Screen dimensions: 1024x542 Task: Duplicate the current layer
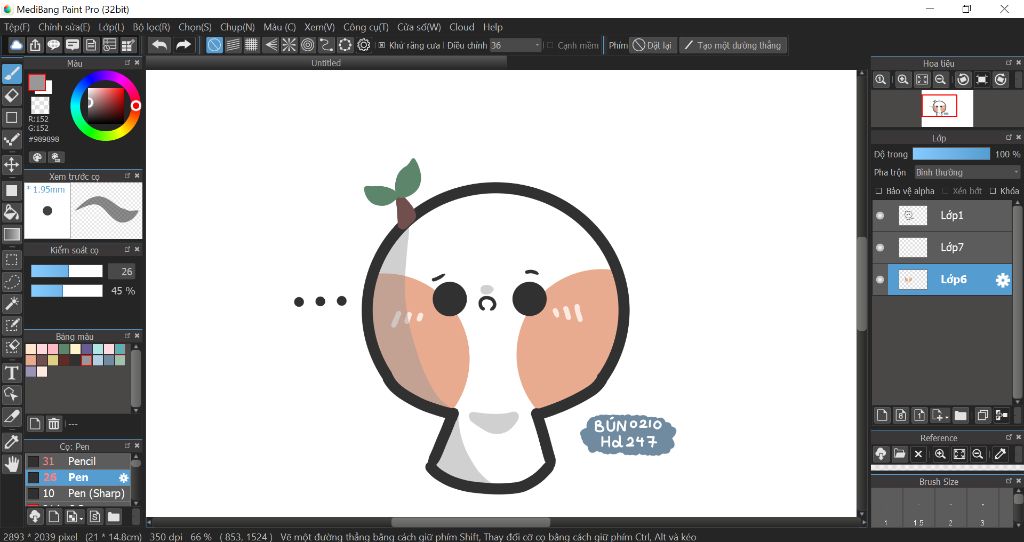(982, 415)
